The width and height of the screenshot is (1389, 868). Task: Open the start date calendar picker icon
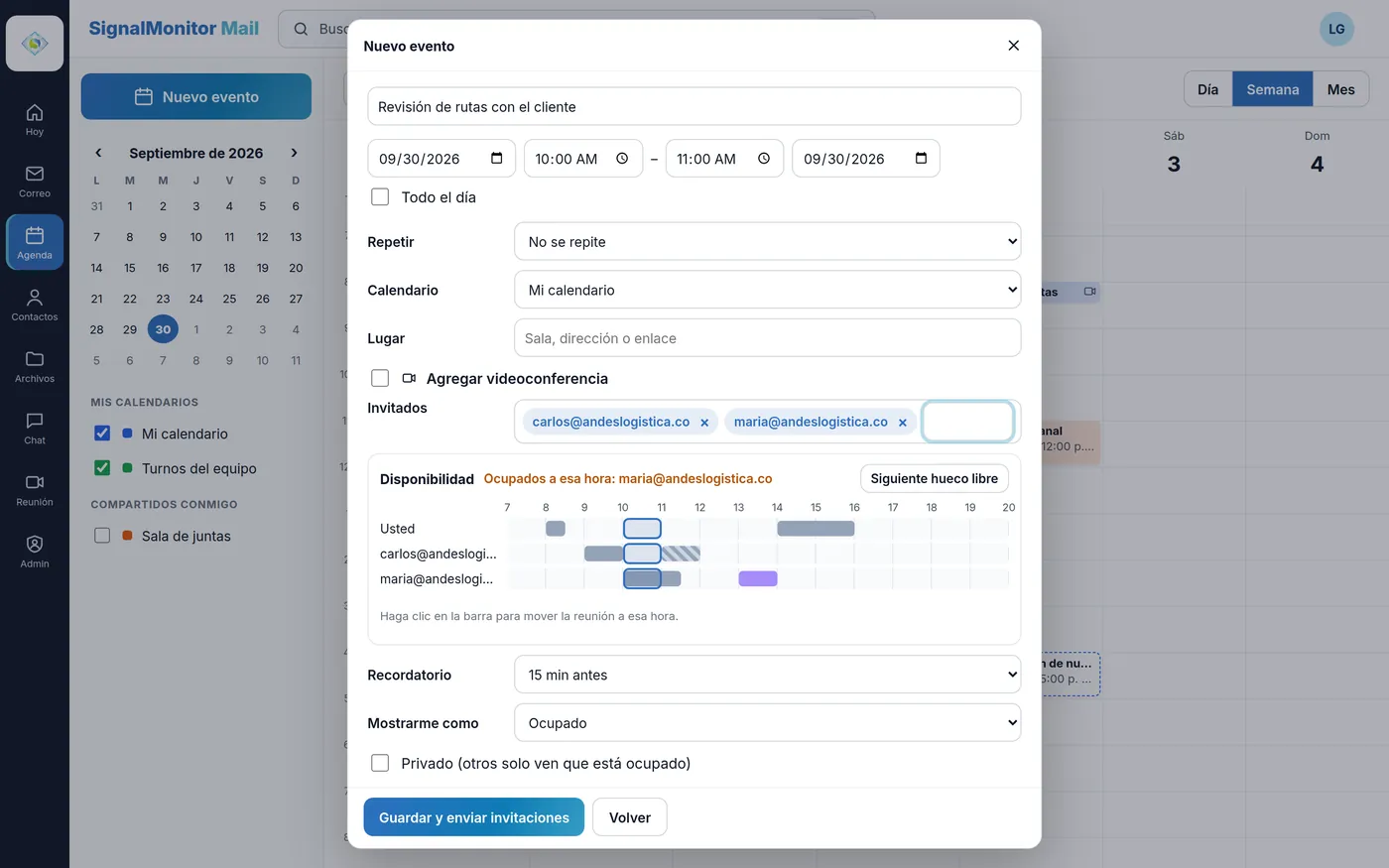point(497,159)
